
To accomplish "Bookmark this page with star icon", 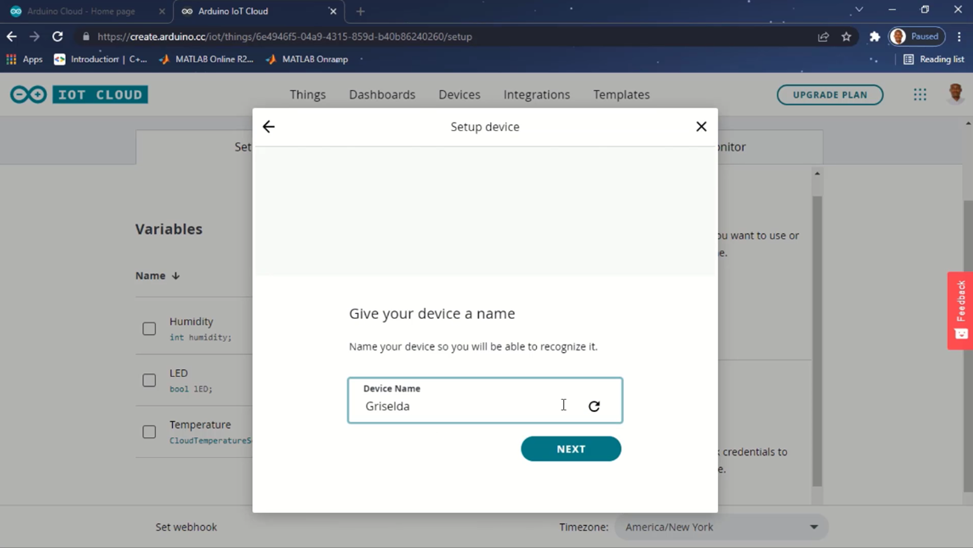I will [846, 37].
